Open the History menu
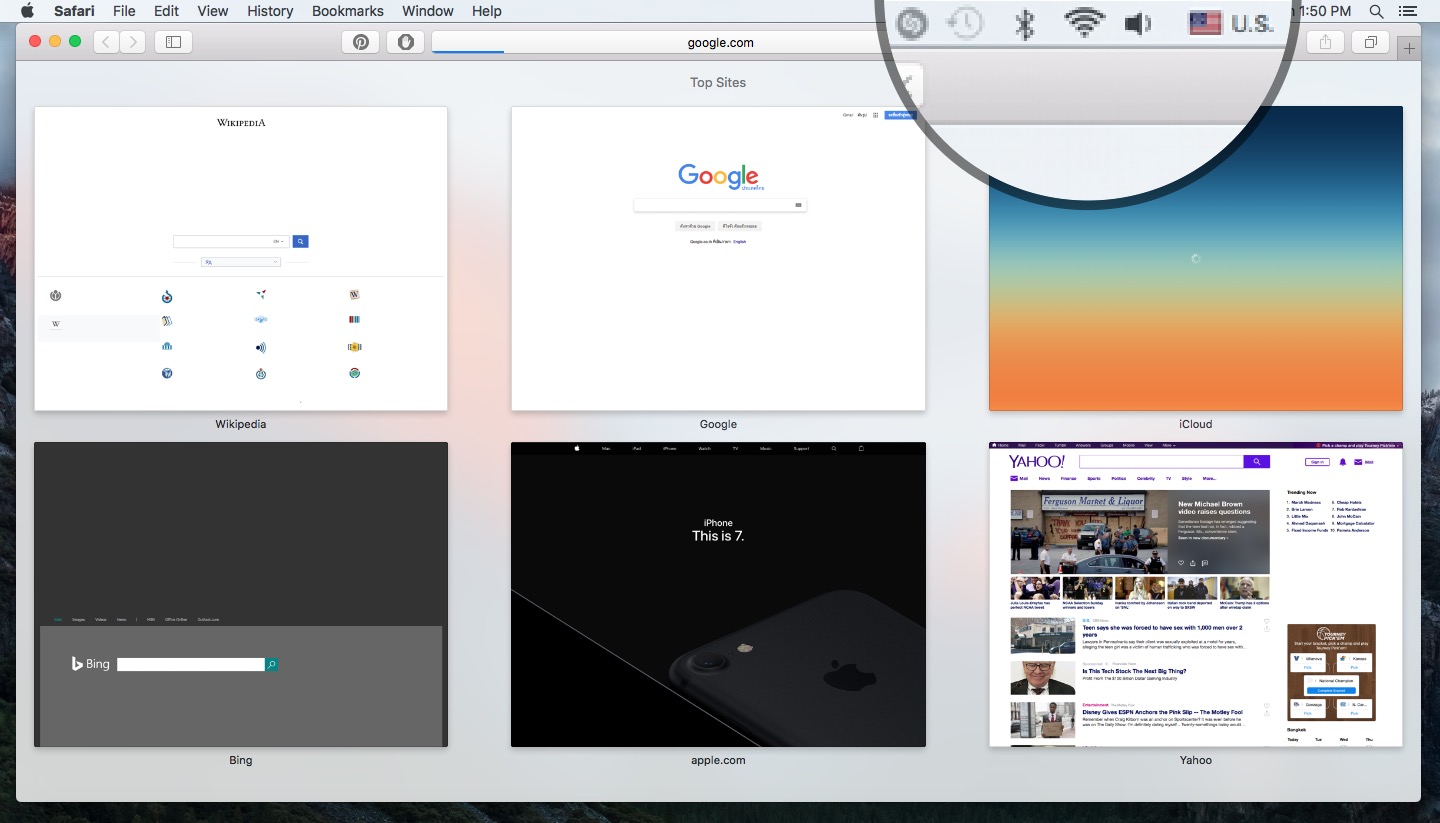The image size is (1440, 823). click(x=270, y=11)
